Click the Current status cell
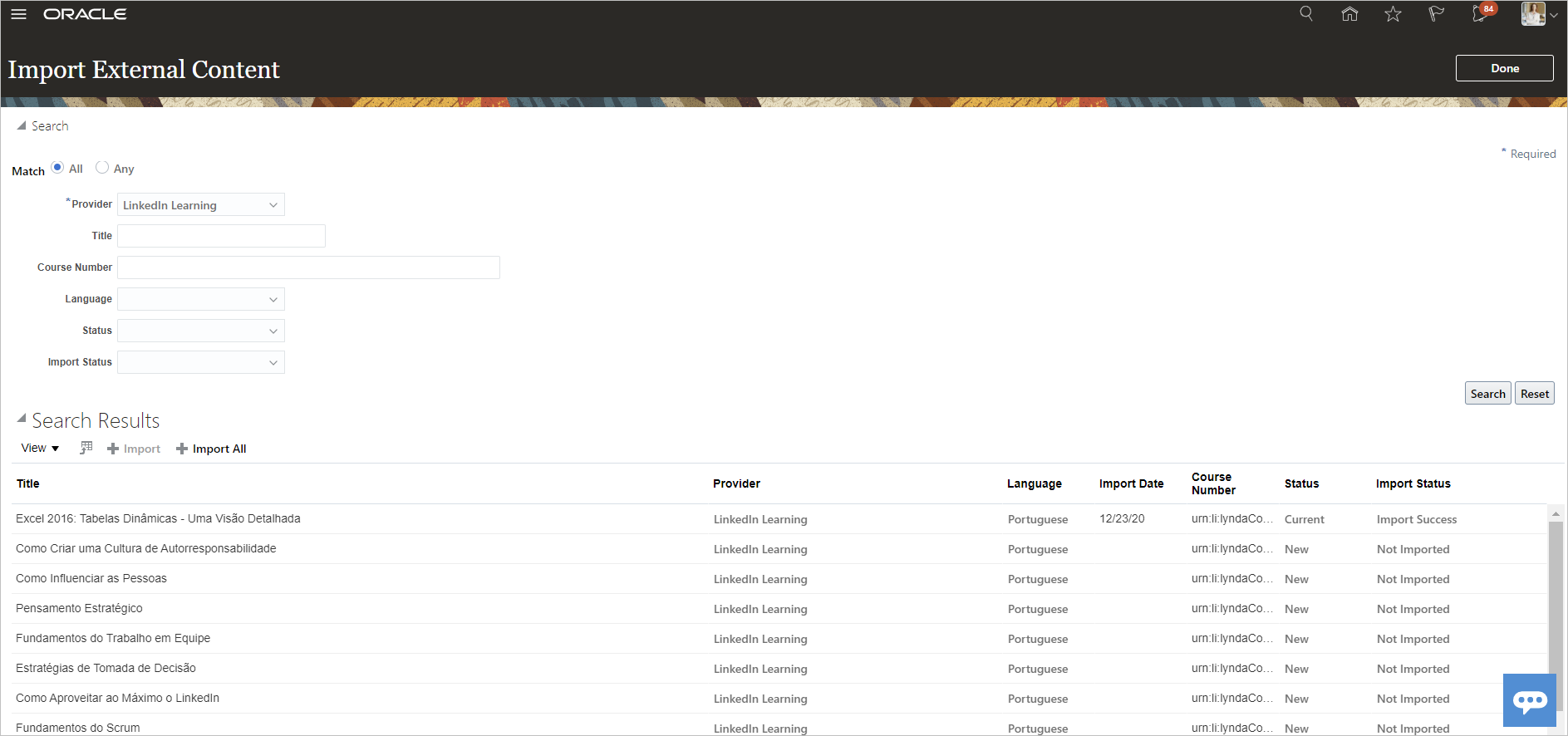The height and width of the screenshot is (736, 1568). click(x=1304, y=519)
